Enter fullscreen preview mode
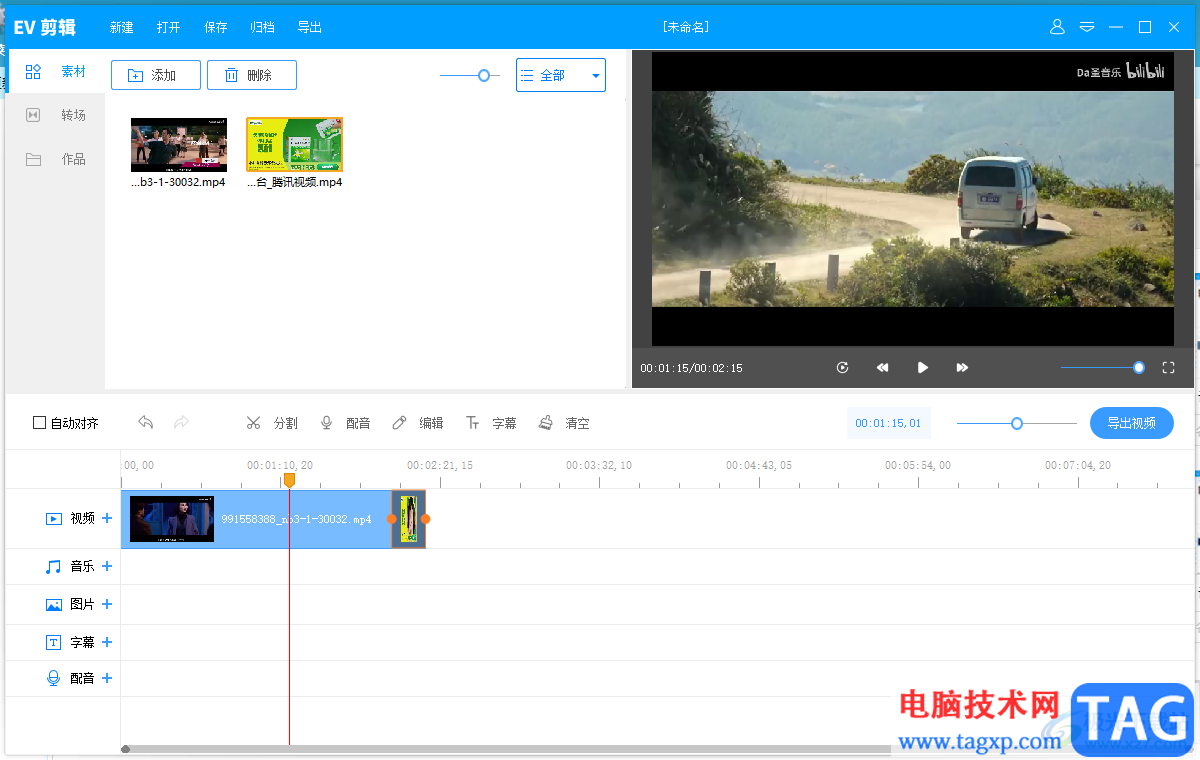1200x760 pixels. point(1168,368)
